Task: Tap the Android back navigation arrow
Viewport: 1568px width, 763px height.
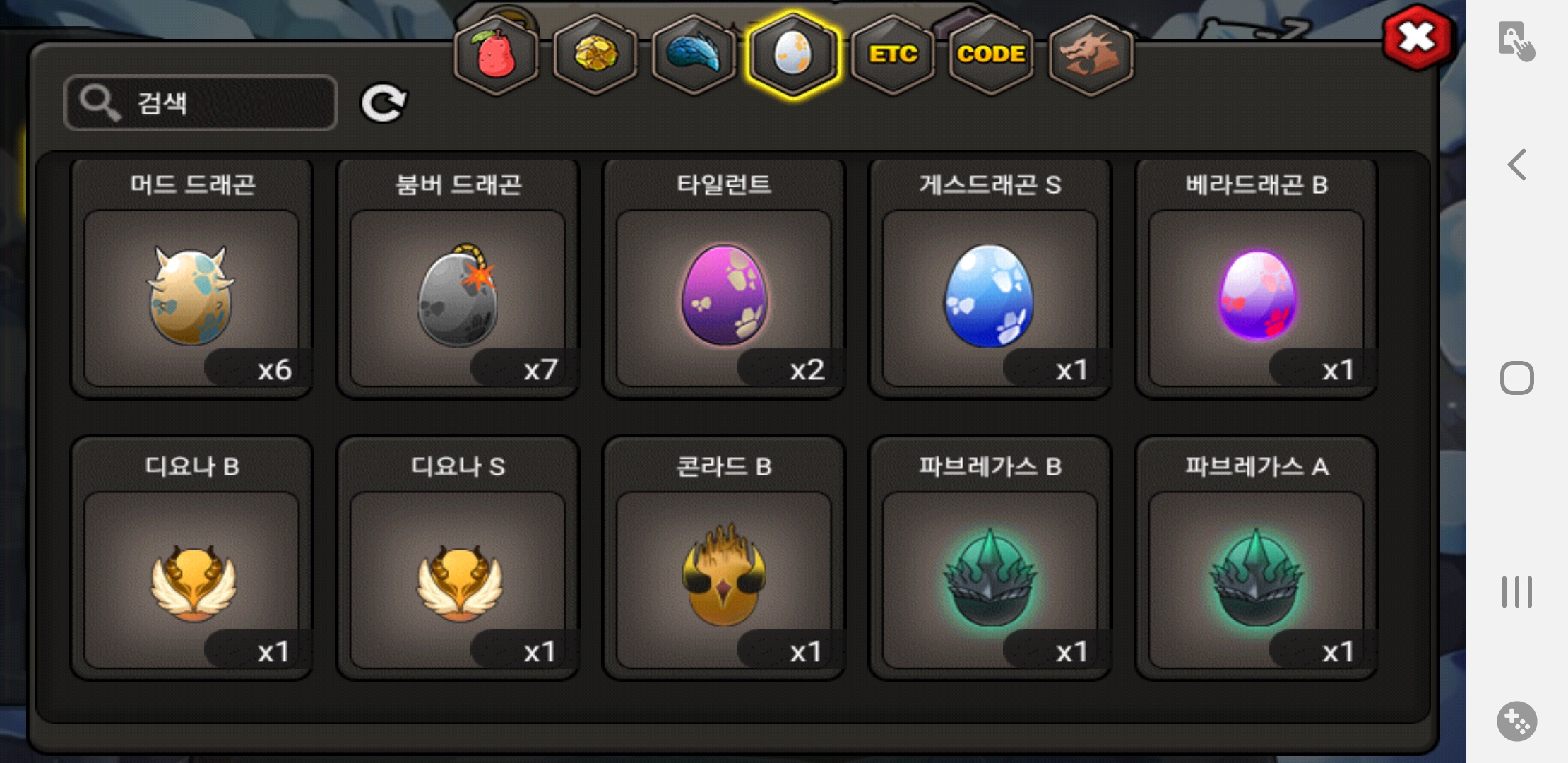Action: click(x=1516, y=165)
